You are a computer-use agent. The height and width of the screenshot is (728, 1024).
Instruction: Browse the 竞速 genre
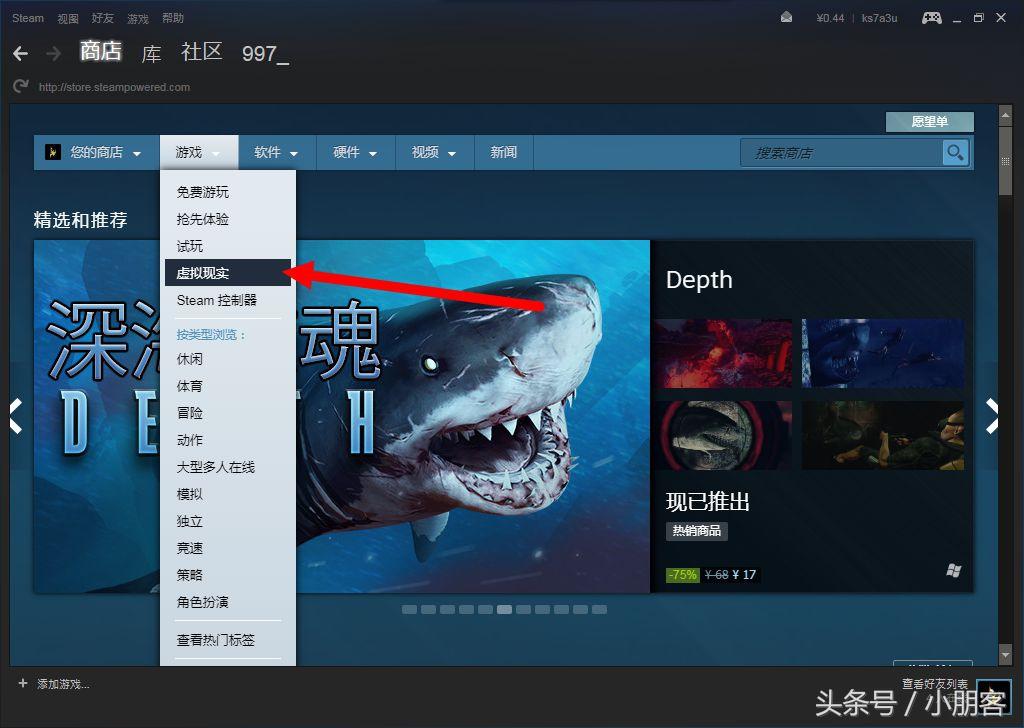tap(189, 548)
